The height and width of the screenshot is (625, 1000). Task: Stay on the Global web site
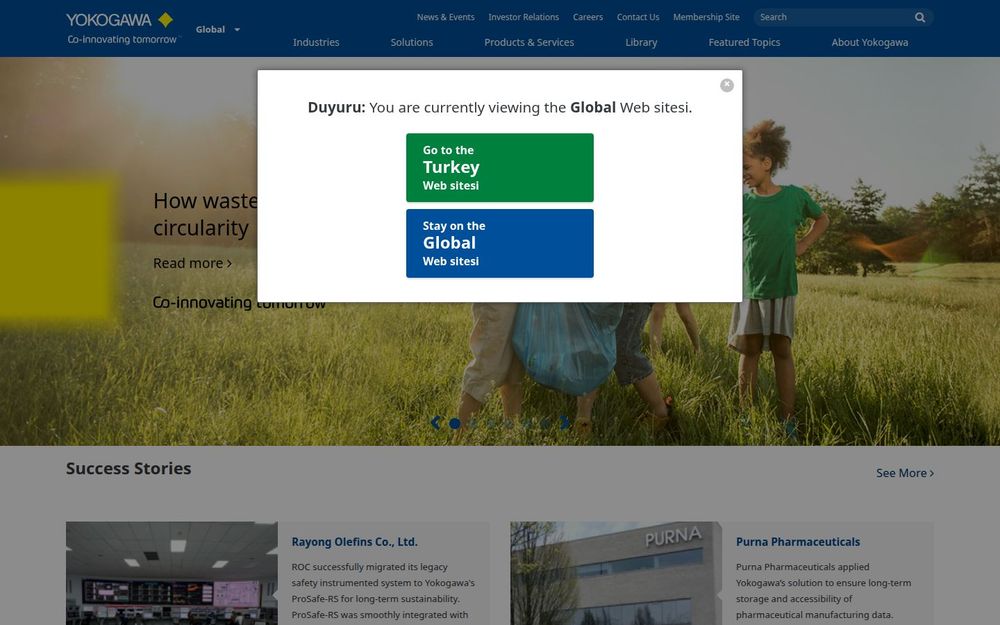pyautogui.click(x=499, y=244)
